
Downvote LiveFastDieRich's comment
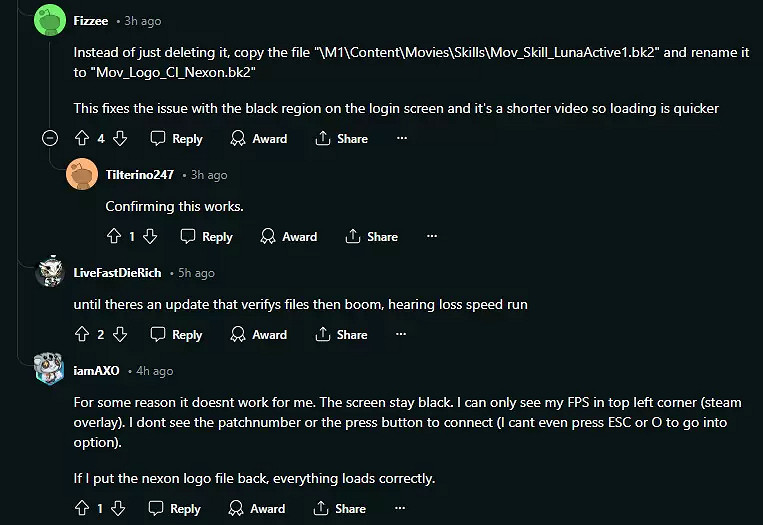pos(119,335)
